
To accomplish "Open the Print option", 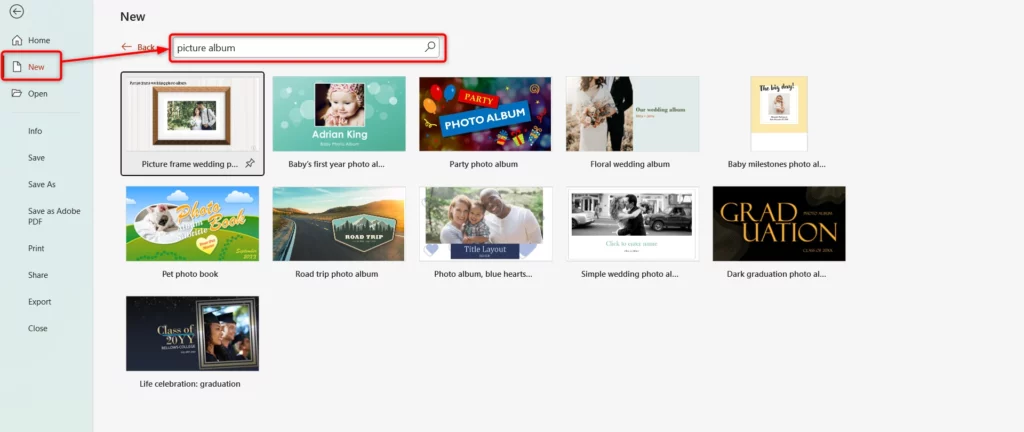I will (36, 248).
